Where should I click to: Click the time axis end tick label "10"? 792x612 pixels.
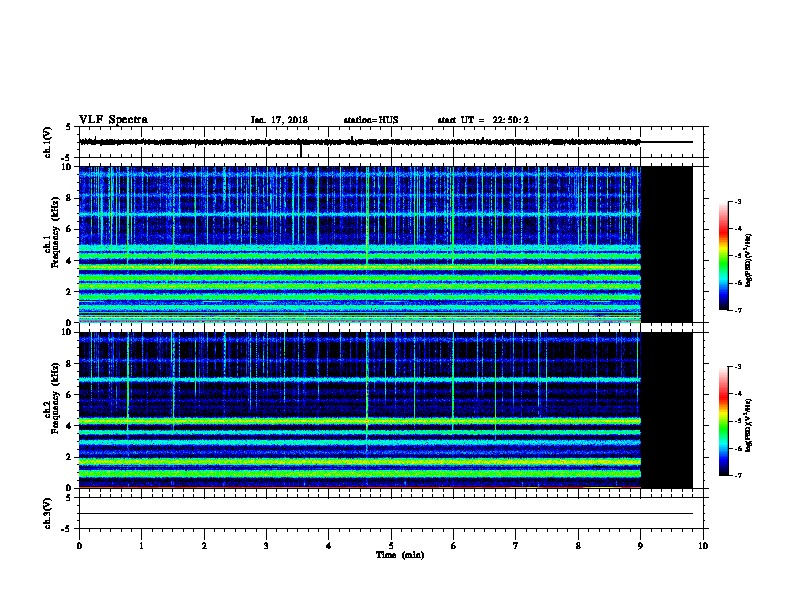tap(703, 546)
